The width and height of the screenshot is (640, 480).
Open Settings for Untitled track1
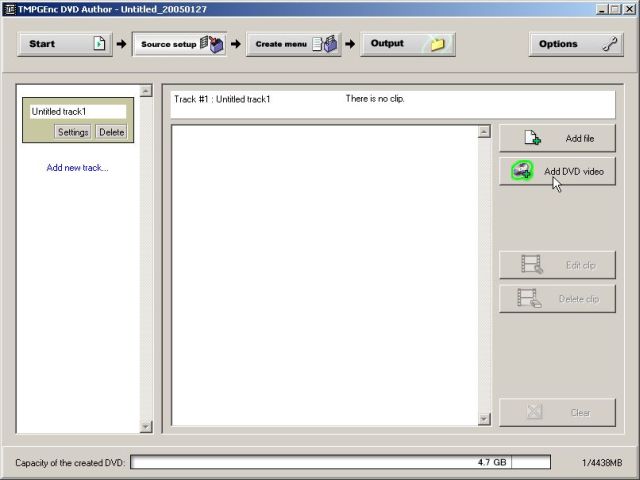pos(73,132)
